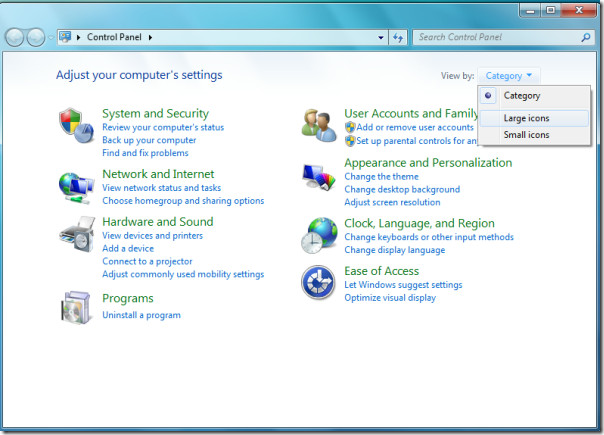Open Clock, Language, and Region globe-clock icon
The image size is (604, 435).
pos(319,235)
